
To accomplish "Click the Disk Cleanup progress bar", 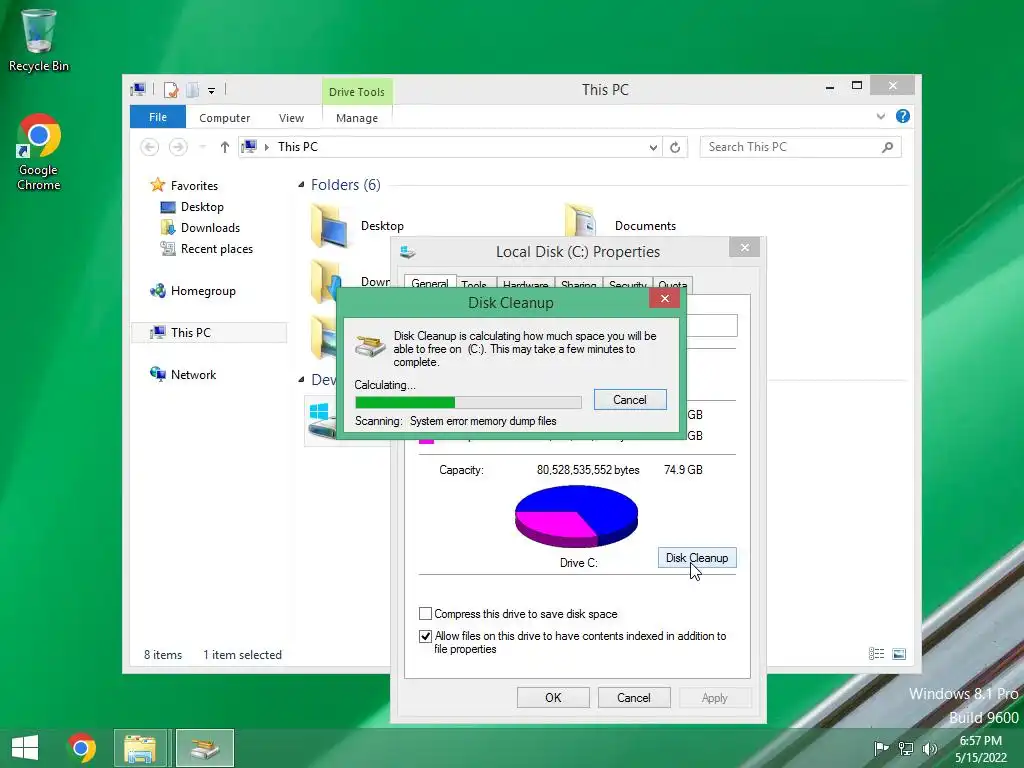I will tap(468, 402).
